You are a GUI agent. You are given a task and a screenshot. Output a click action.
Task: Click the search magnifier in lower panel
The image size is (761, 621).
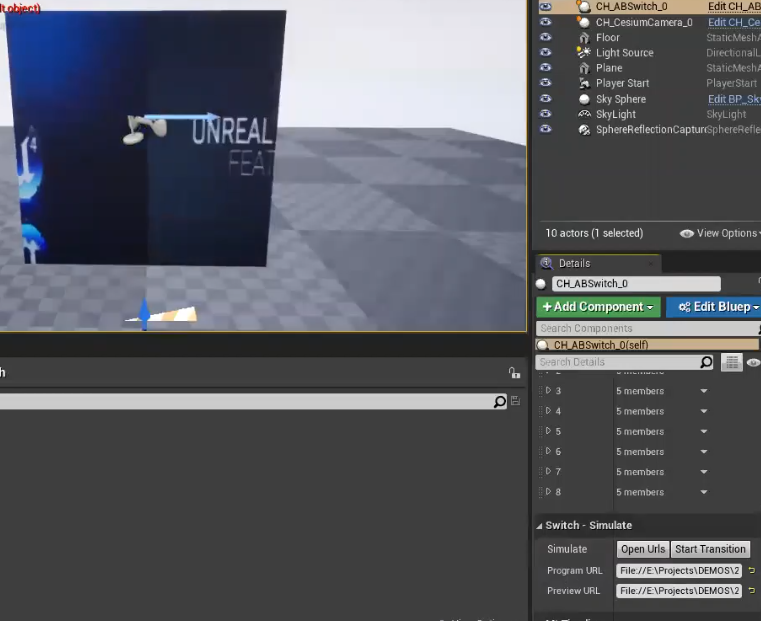pos(499,402)
